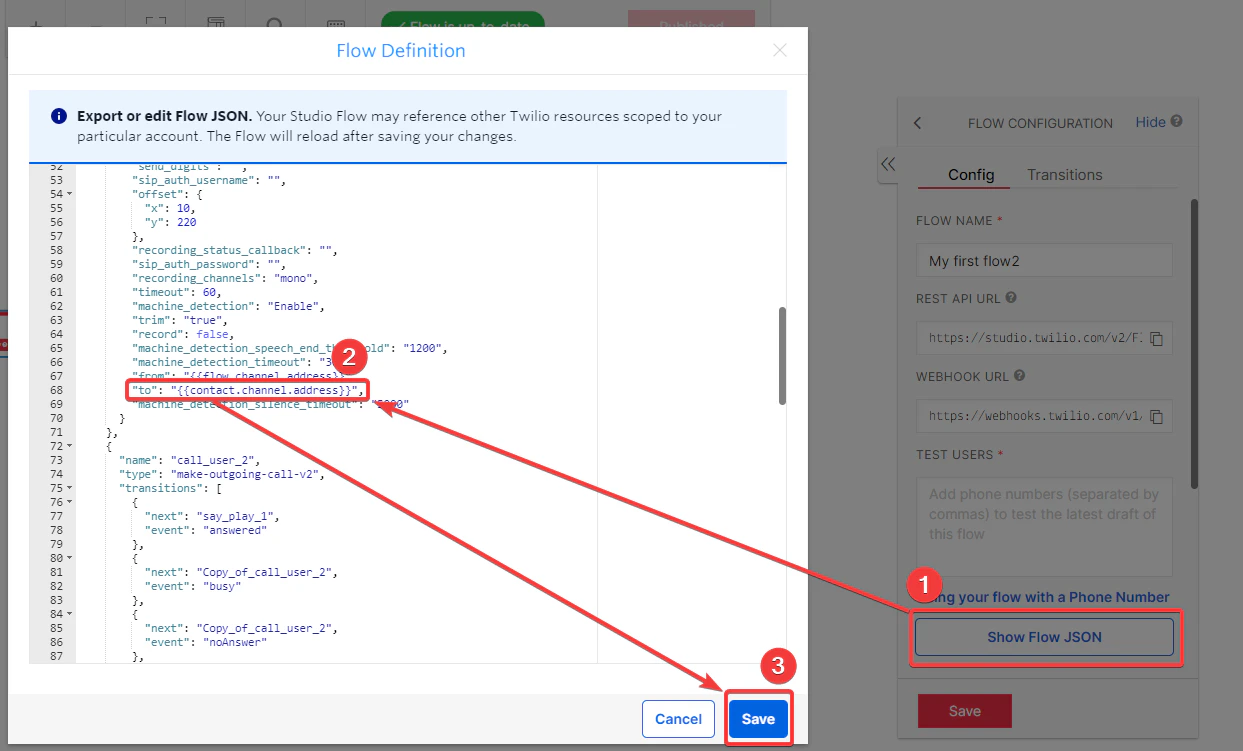
Task: Click line number 70 in the gutter
Action: [55, 418]
